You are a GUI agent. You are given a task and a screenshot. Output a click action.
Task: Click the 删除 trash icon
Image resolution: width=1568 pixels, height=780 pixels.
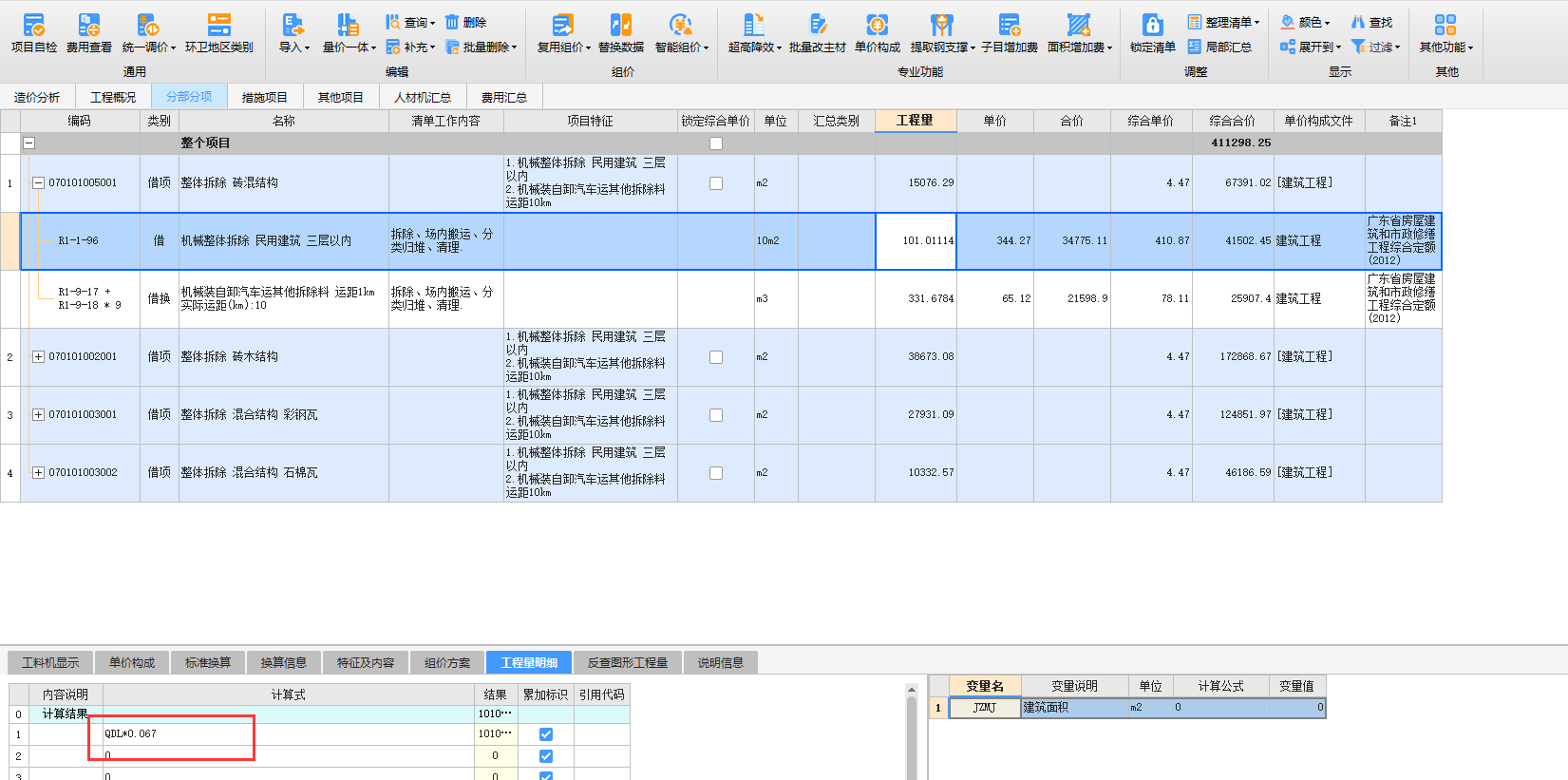[452, 22]
